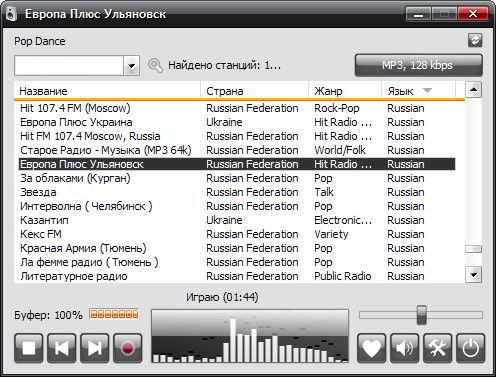Click the volume slider handle

(x=422, y=315)
